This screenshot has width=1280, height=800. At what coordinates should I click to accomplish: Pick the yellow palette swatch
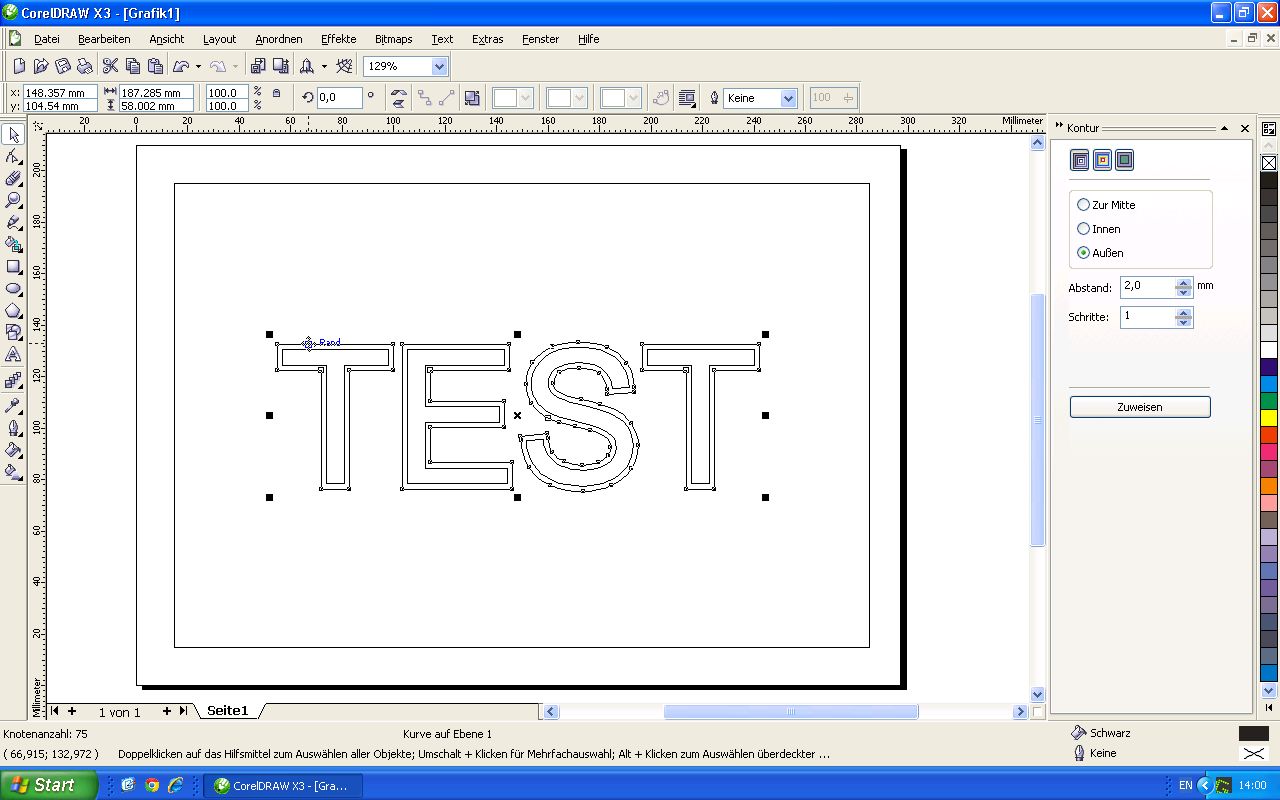(1269, 417)
